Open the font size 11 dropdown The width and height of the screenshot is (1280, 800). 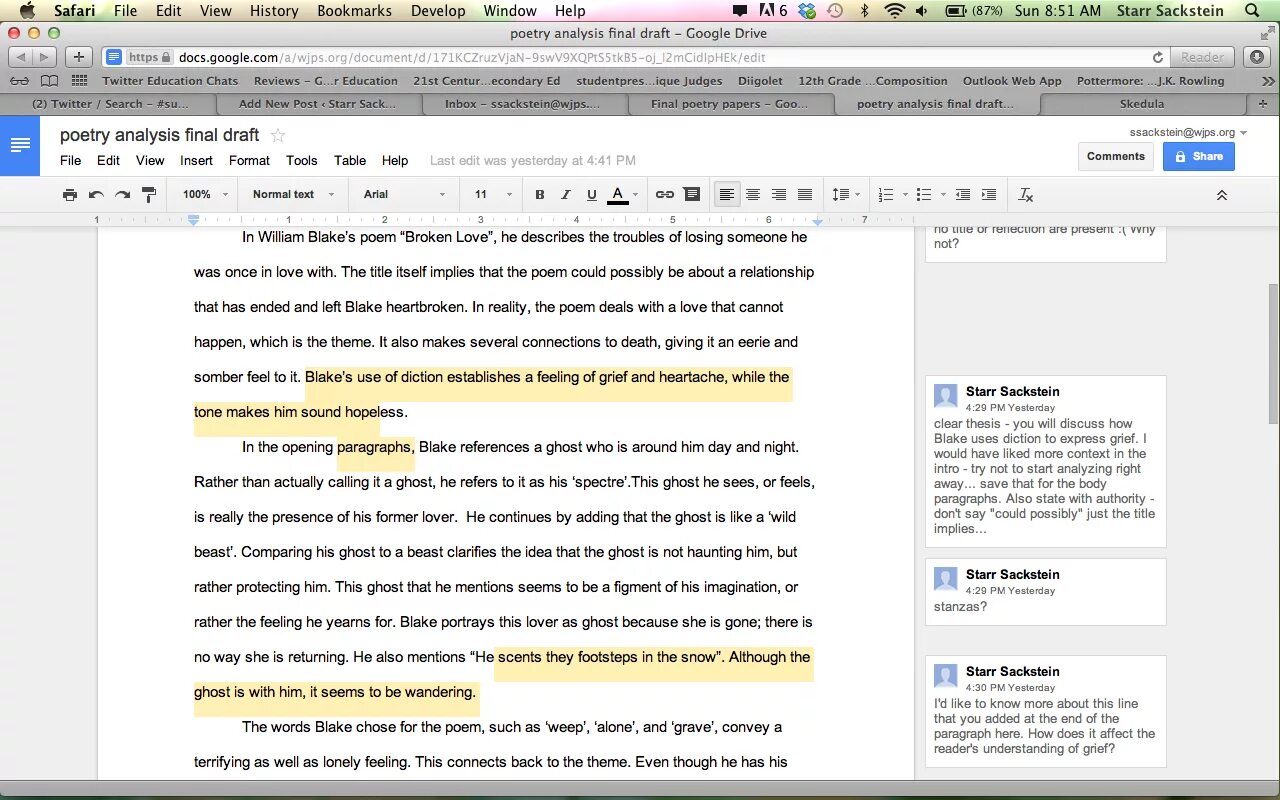pyautogui.click(x=493, y=195)
